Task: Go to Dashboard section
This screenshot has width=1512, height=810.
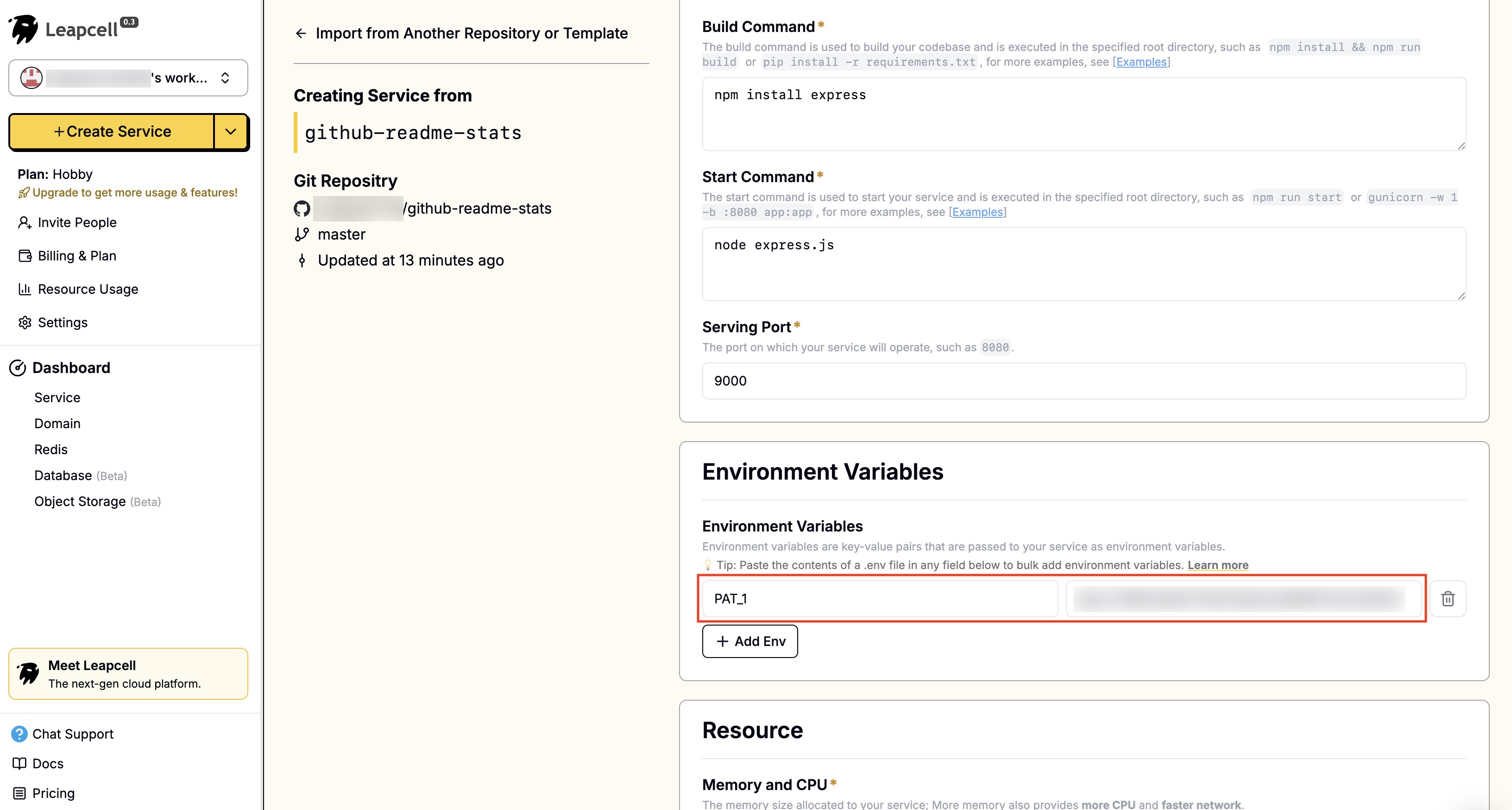Action: tap(71, 368)
